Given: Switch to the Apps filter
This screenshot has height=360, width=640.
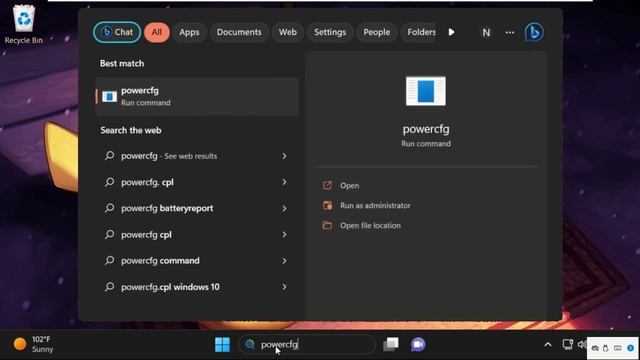Looking at the screenshot, I should tap(189, 32).
